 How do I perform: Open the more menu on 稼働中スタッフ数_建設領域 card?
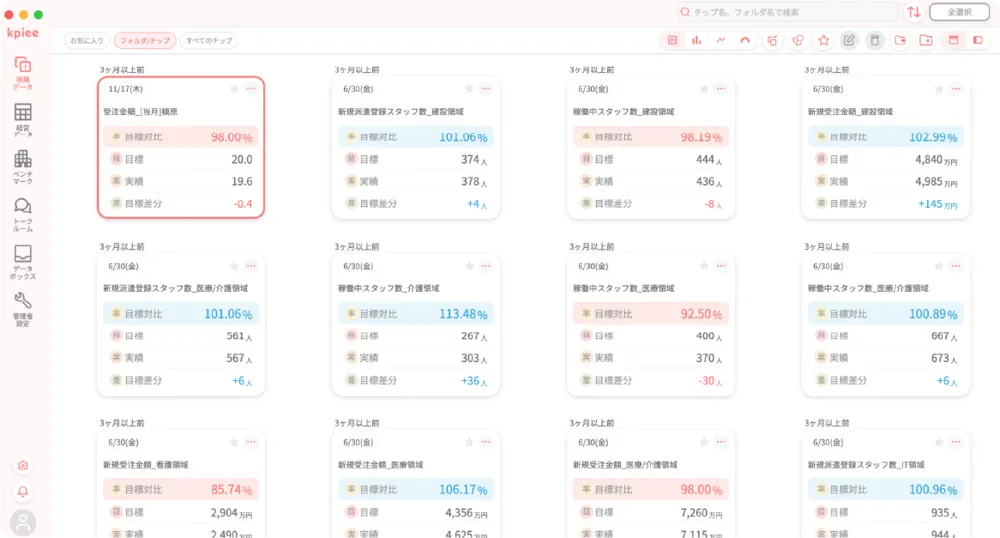[x=721, y=89]
